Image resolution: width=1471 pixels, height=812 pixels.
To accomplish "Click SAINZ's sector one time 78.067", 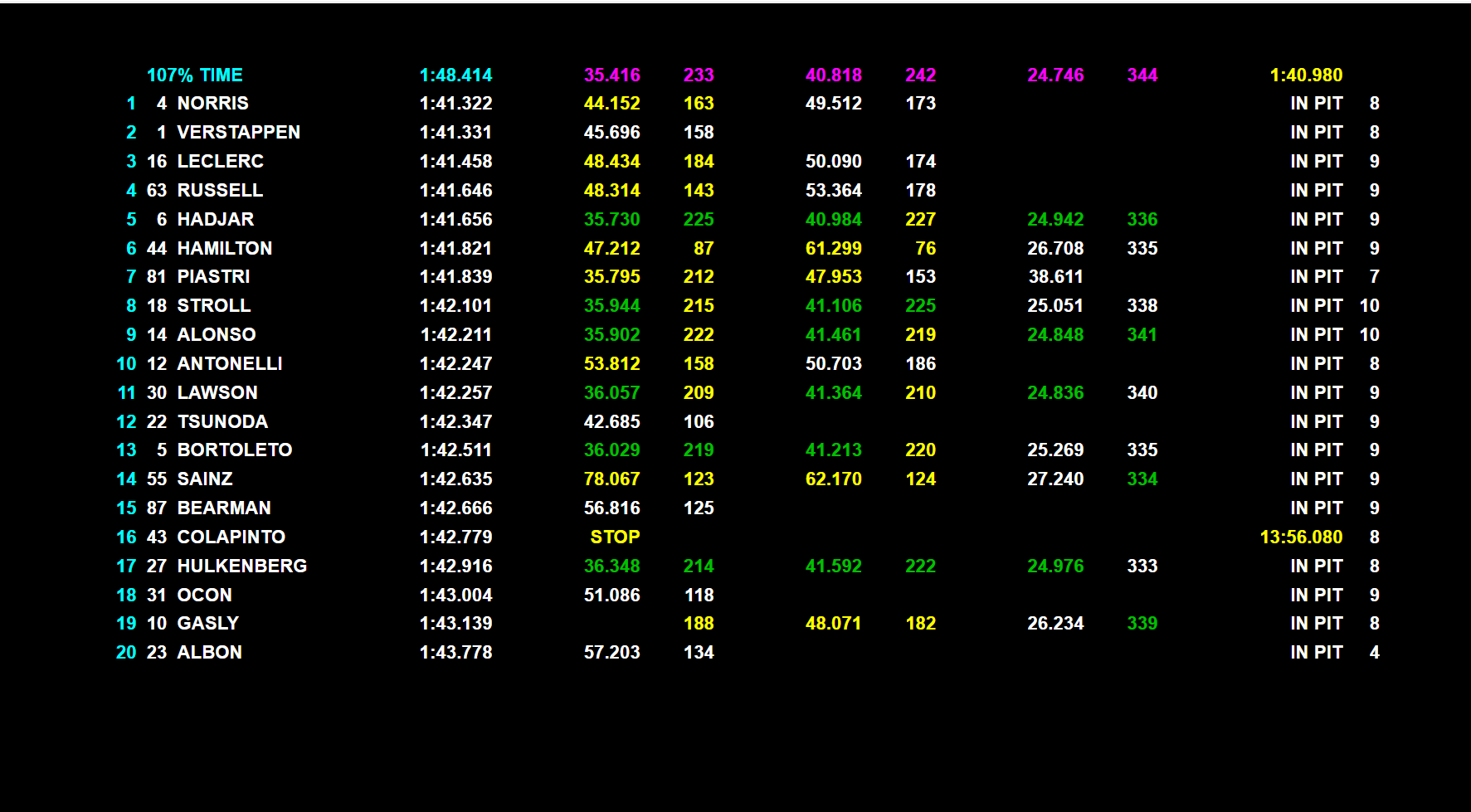I will click(x=611, y=479).
